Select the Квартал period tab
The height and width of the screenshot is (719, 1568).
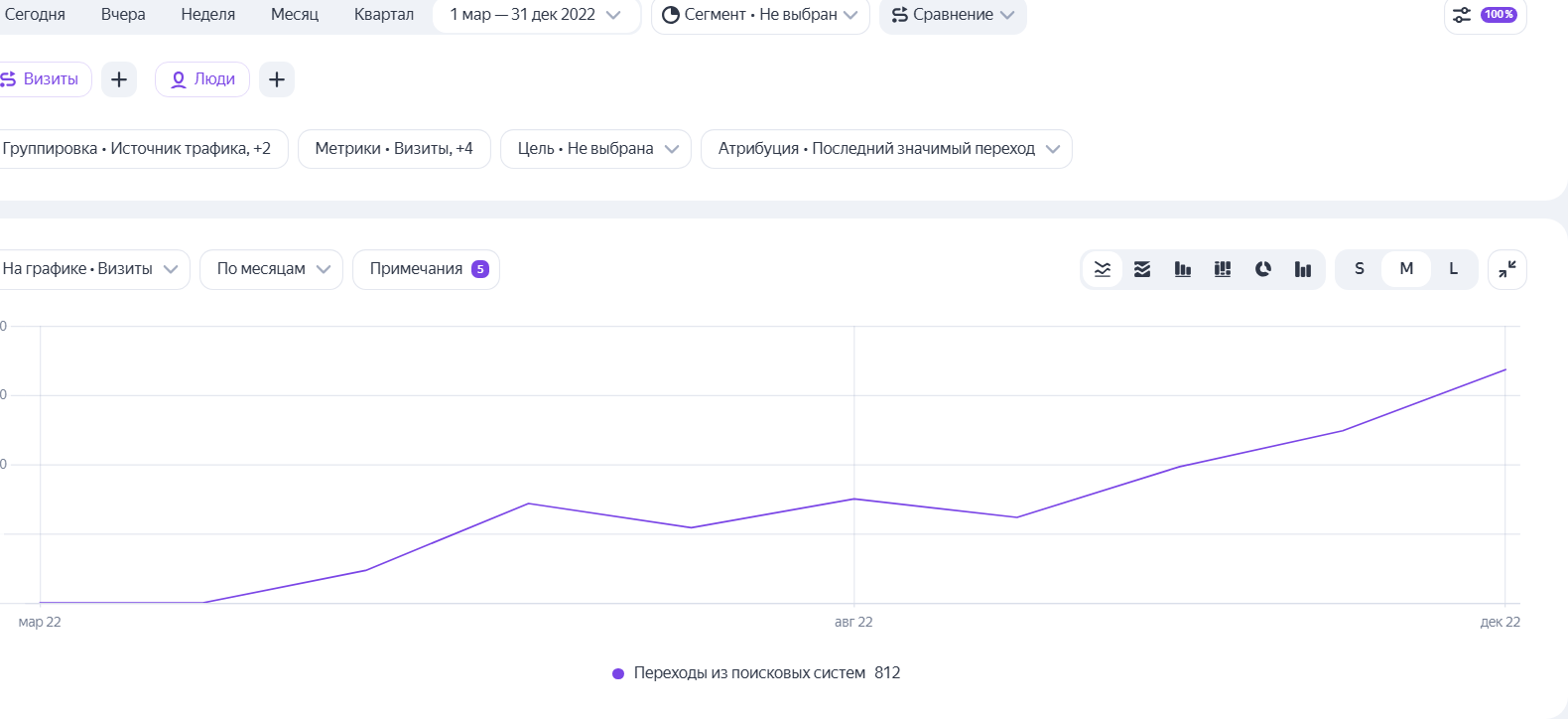(384, 15)
